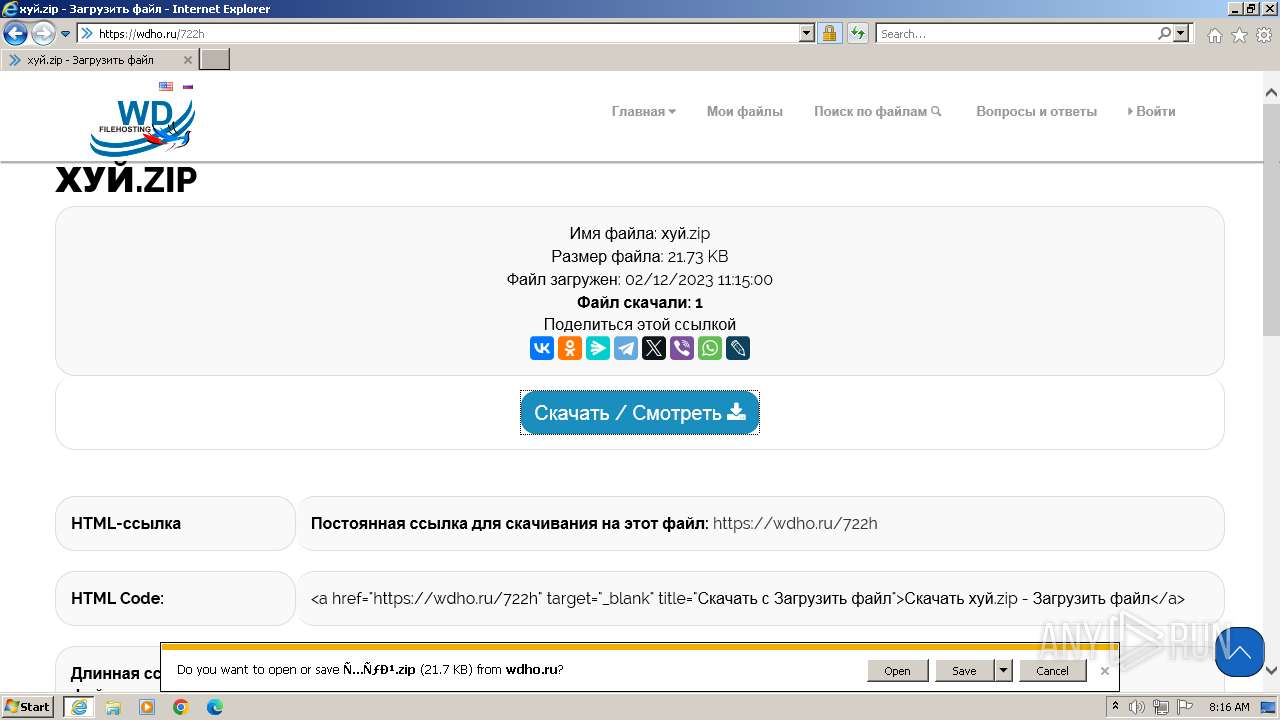
Task: Open Internet Explorer in taskbar
Action: pos(79,707)
